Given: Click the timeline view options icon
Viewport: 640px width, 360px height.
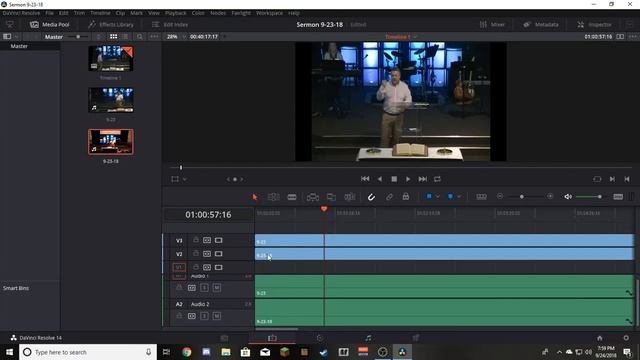Looking at the screenshot, I should coord(482,197).
